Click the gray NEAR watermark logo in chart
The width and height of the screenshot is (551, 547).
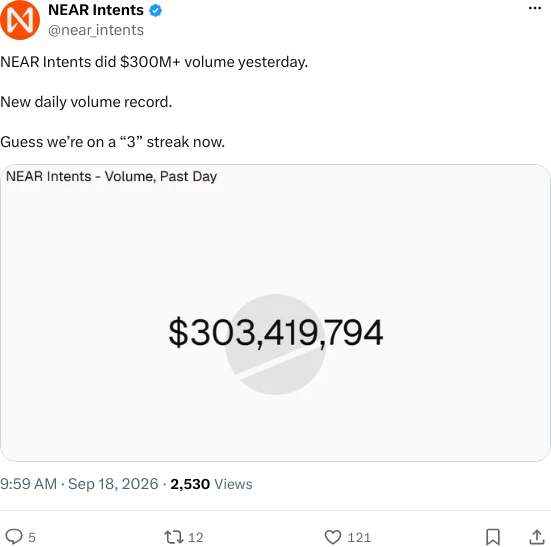(275, 345)
